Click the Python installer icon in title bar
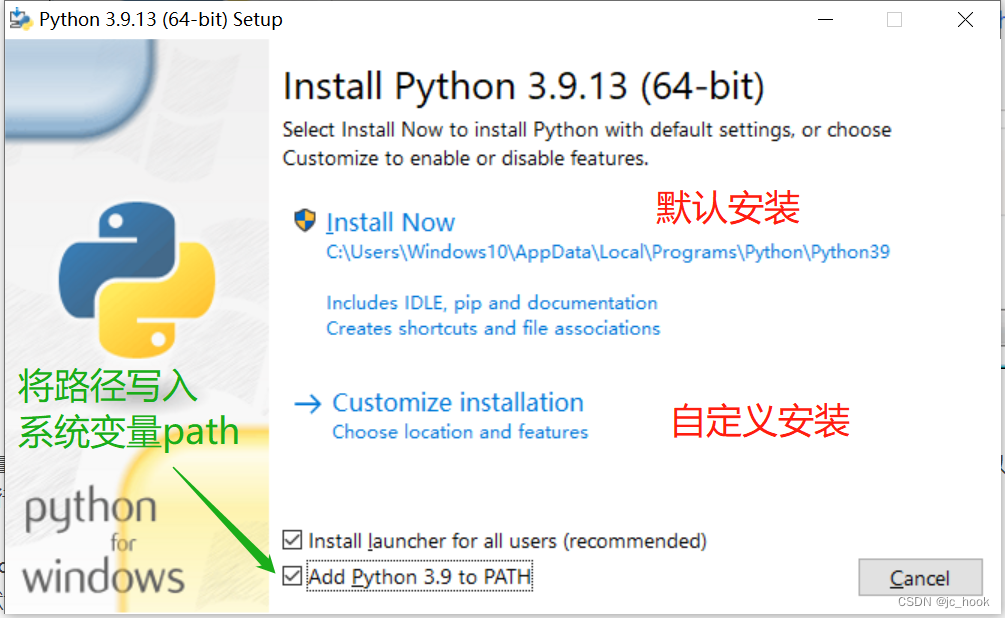 click(21, 19)
